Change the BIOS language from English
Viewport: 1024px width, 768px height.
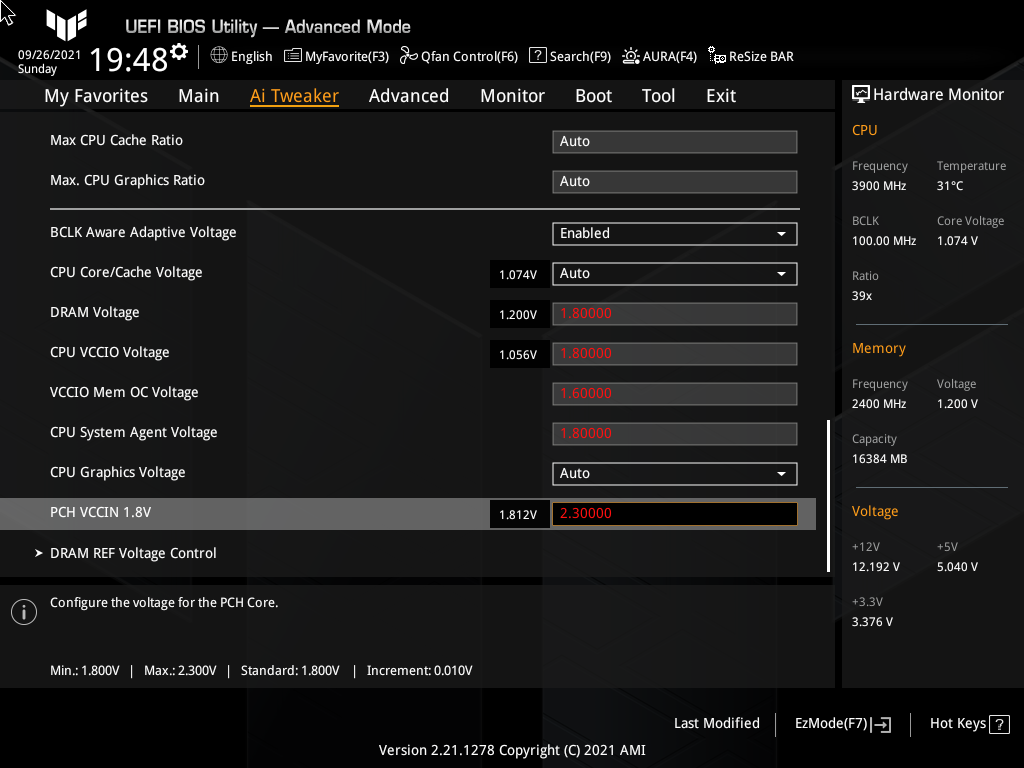point(241,56)
